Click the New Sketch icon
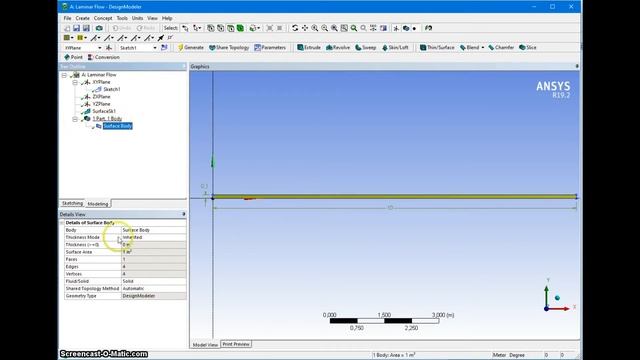Screen dimensions: 640x360 164,48
